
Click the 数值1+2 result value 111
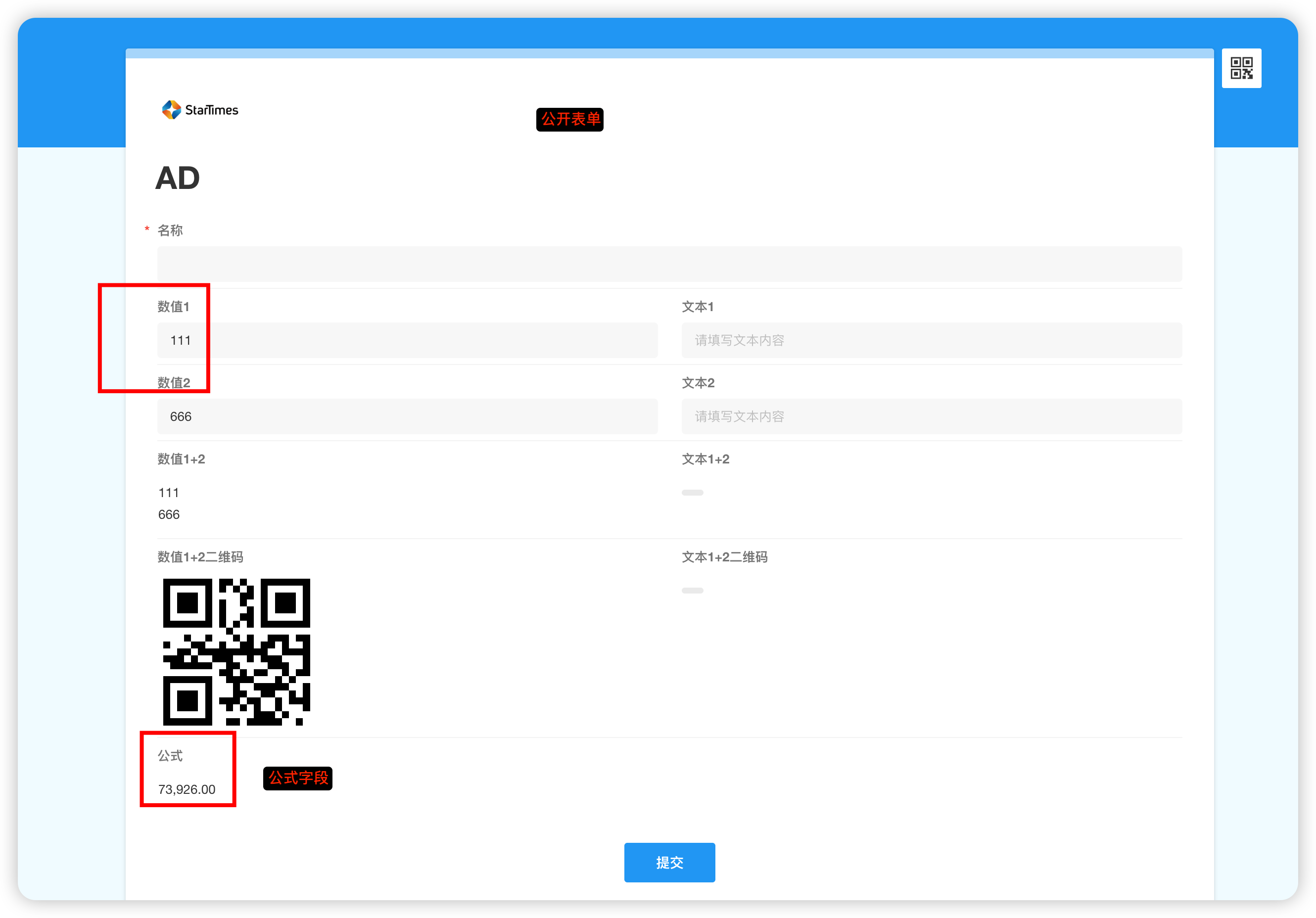click(169, 493)
